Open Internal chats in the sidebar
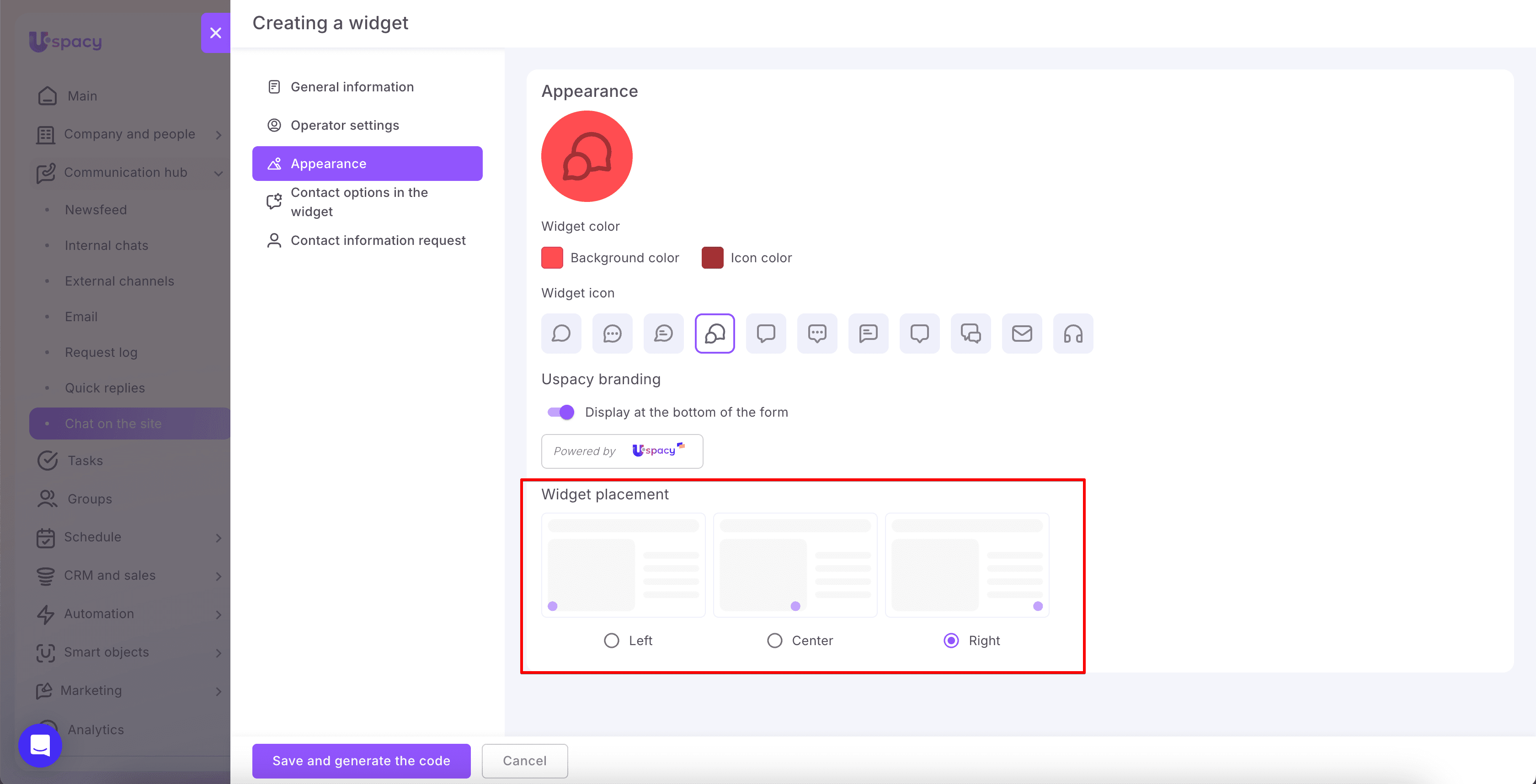Image resolution: width=1536 pixels, height=784 pixels. click(x=107, y=245)
